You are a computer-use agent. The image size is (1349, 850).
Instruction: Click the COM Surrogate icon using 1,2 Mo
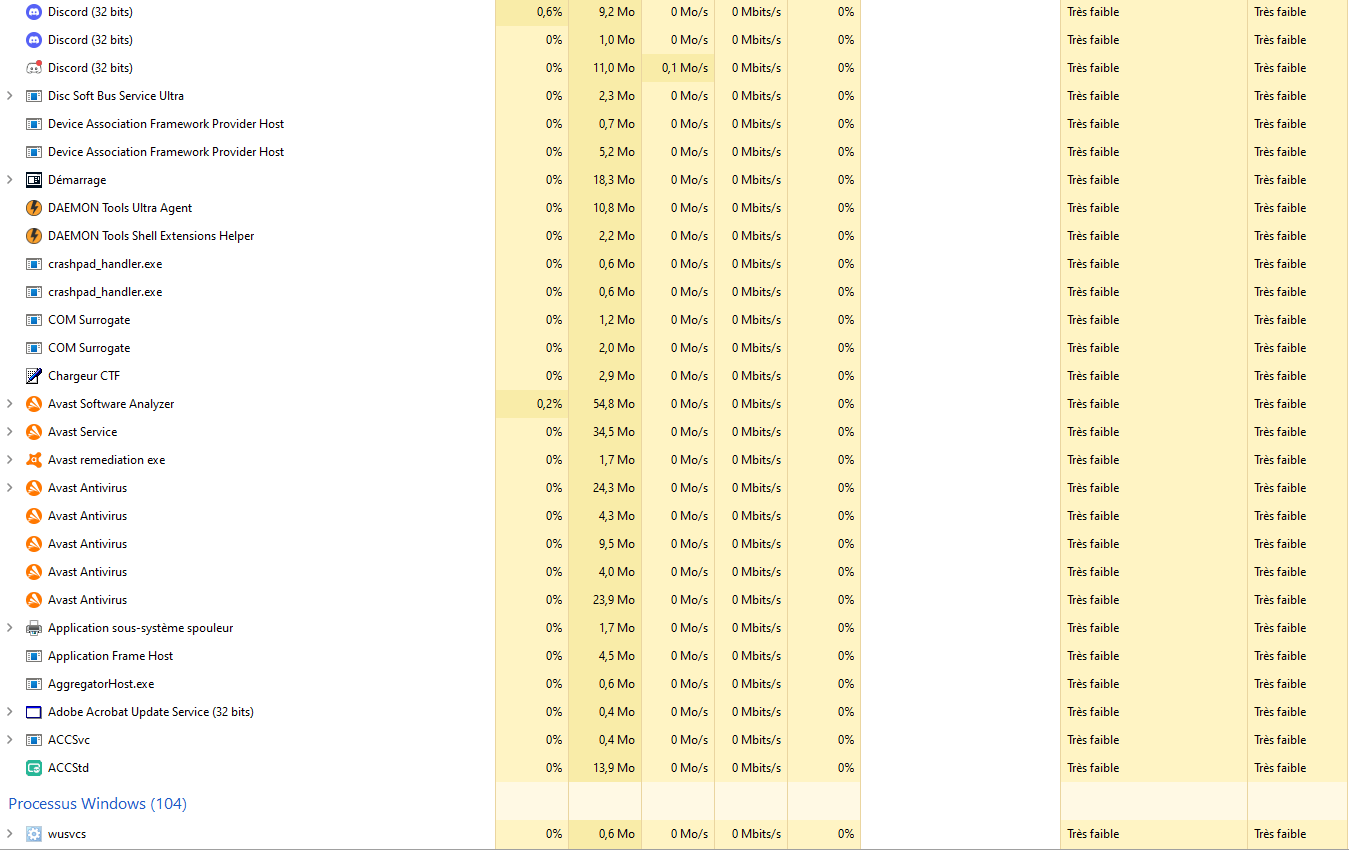tap(34, 320)
